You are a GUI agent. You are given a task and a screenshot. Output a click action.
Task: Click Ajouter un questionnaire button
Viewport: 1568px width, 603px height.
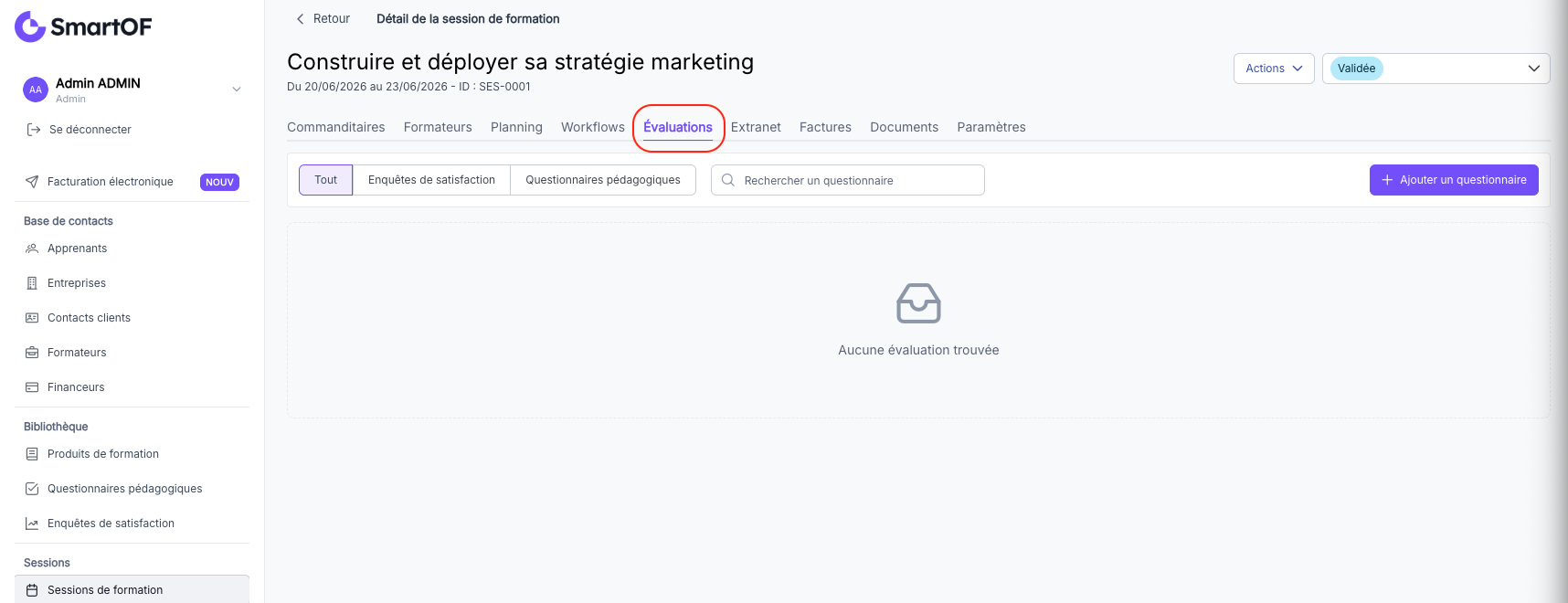tap(1454, 180)
